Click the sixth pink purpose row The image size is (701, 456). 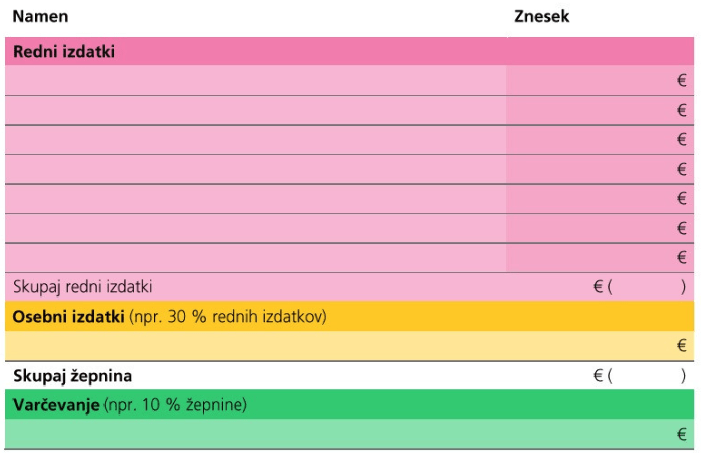tap(256, 228)
